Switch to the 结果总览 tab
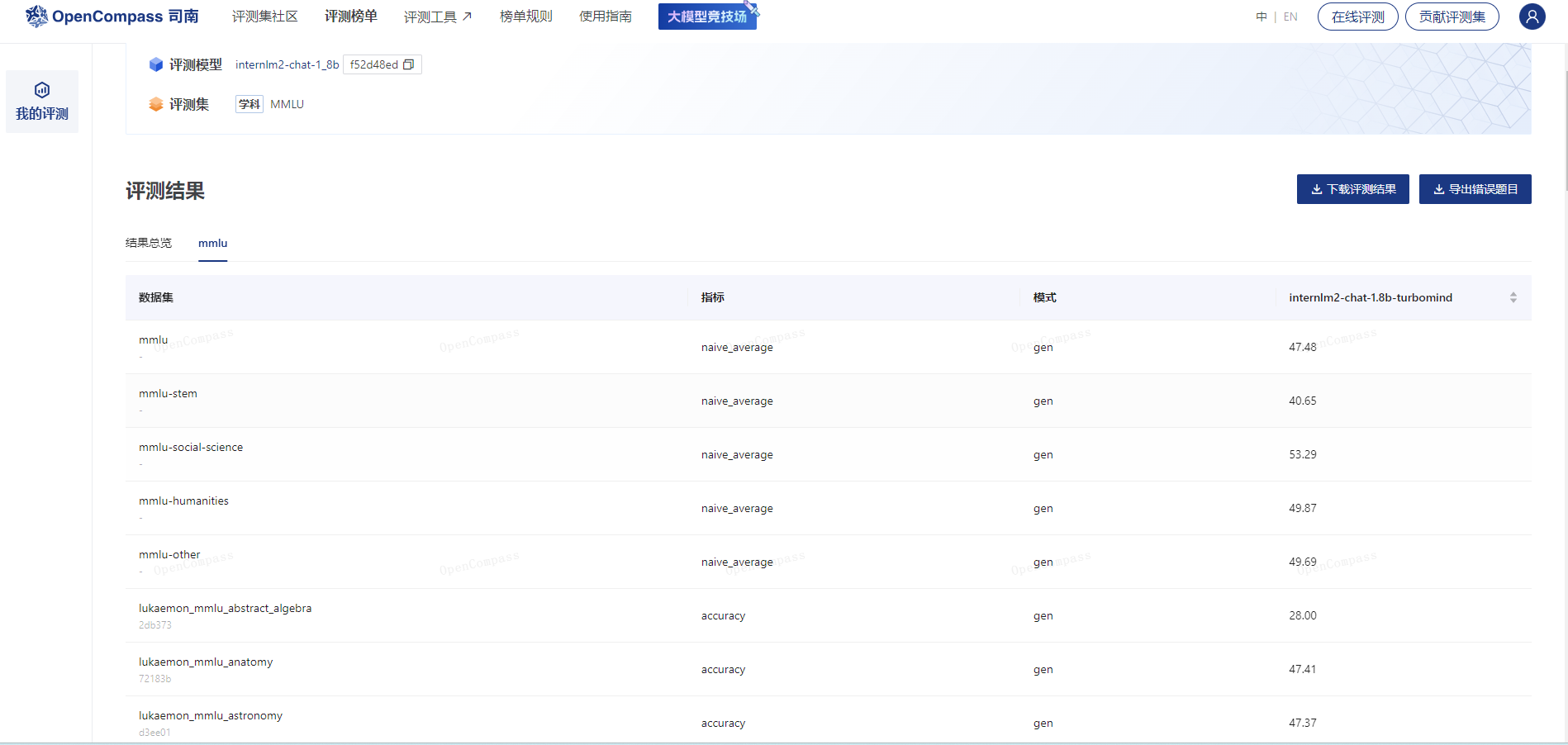This screenshot has width=1568, height=745. pos(149,243)
